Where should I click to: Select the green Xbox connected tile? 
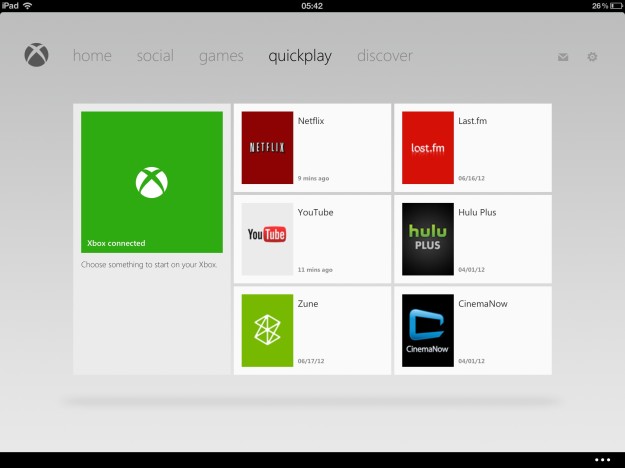(x=152, y=182)
